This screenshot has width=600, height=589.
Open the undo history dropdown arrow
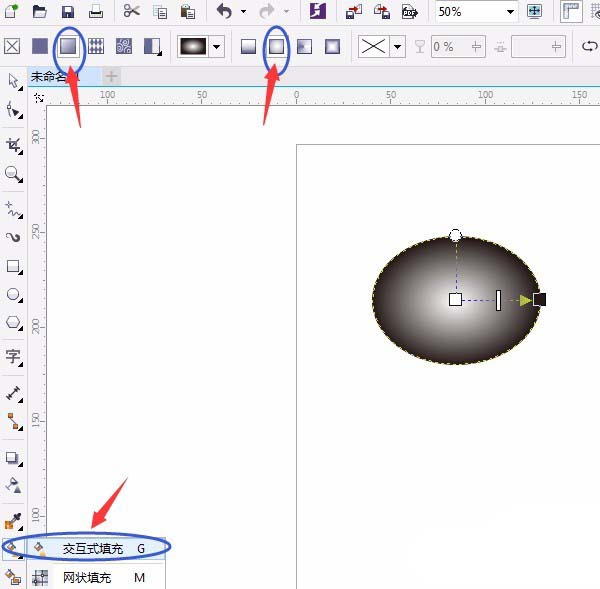click(x=243, y=11)
